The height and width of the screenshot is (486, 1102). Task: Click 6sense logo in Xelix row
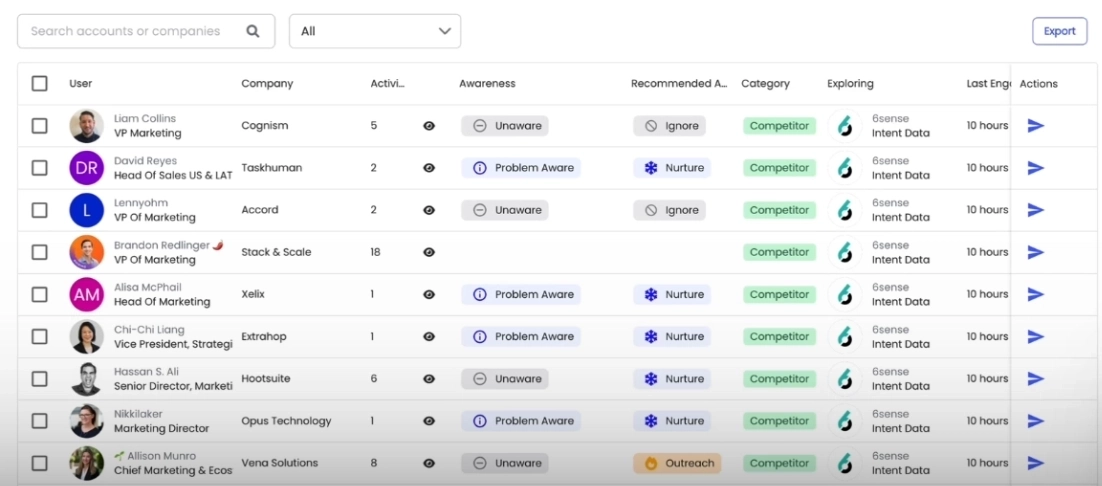point(844,294)
